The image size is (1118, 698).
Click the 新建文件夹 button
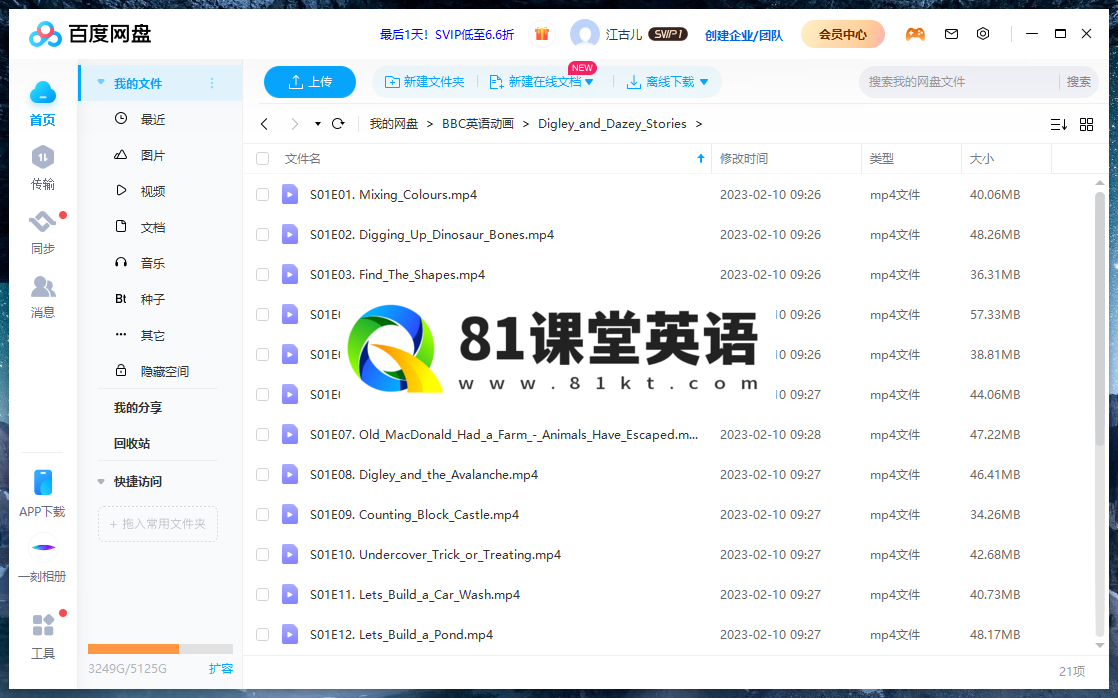[425, 82]
